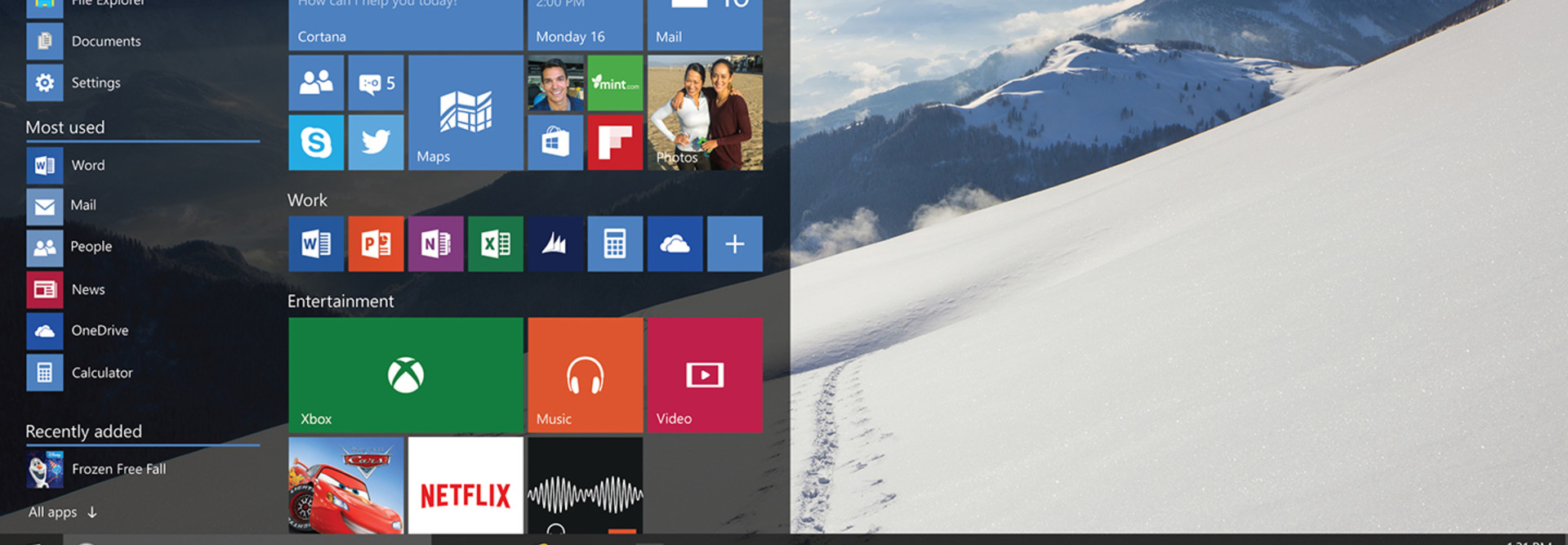Screen dimensions: 1568x545
Task: Open the Excel tile
Action: pos(496,243)
